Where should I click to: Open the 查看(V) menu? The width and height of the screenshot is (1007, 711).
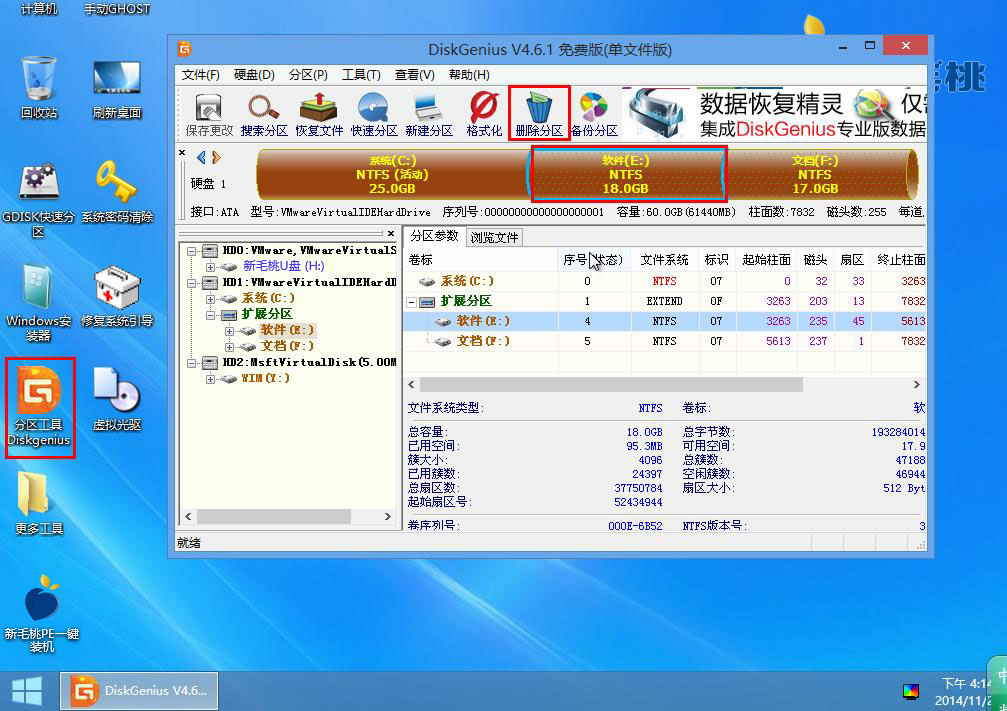[414, 75]
